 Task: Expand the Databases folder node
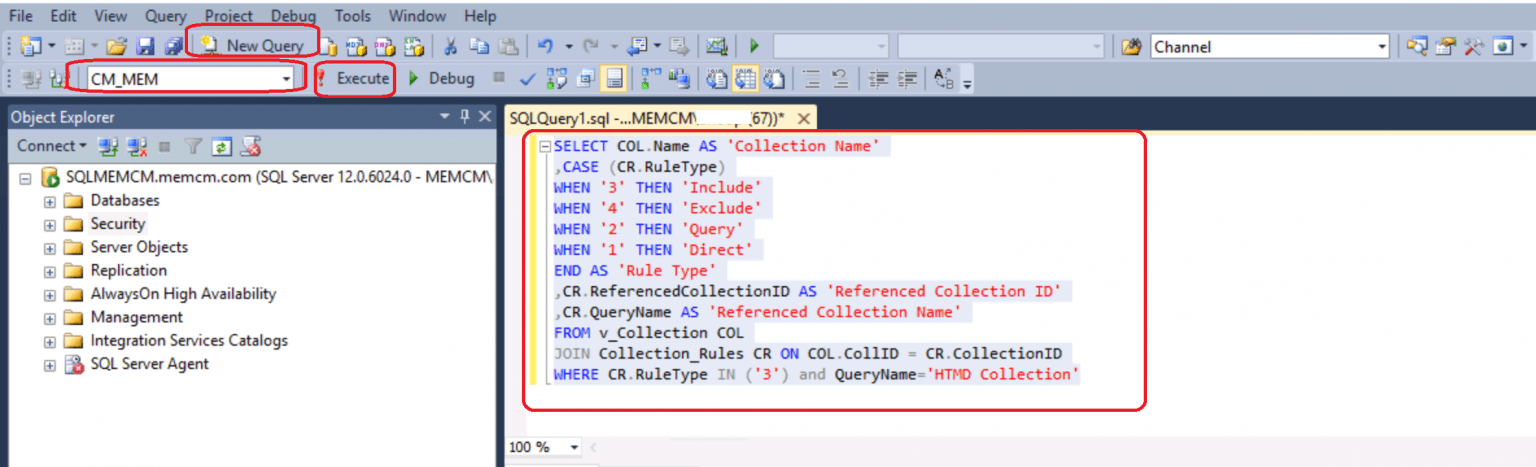(49, 201)
